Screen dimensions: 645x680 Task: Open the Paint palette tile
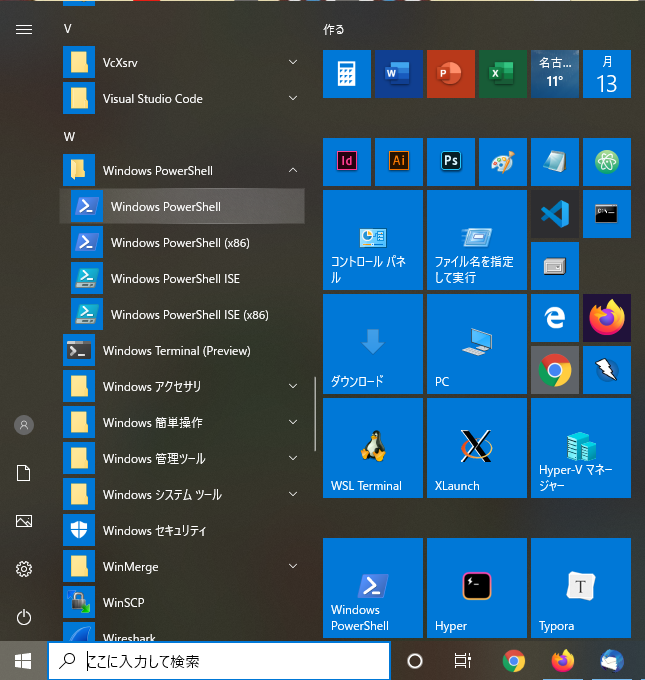[503, 162]
